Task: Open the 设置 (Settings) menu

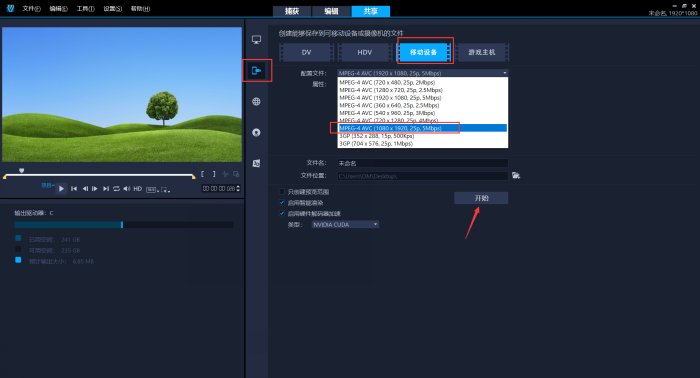Action: coord(112,8)
